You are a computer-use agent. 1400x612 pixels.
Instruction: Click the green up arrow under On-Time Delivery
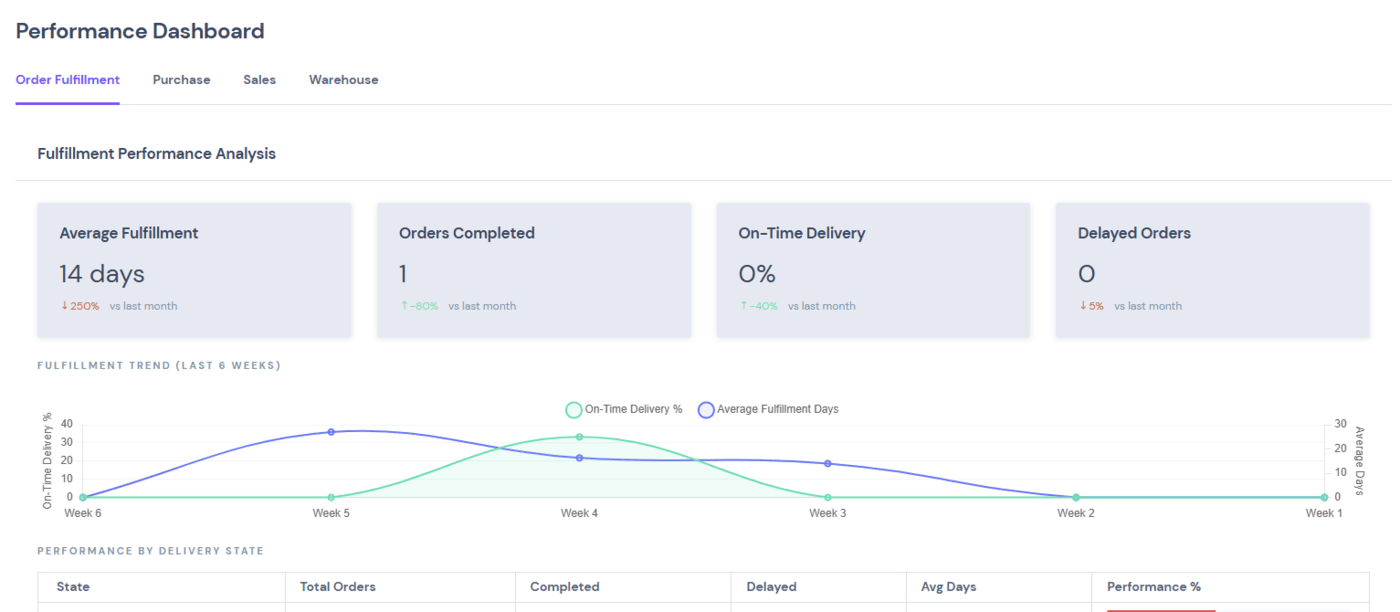click(x=743, y=306)
